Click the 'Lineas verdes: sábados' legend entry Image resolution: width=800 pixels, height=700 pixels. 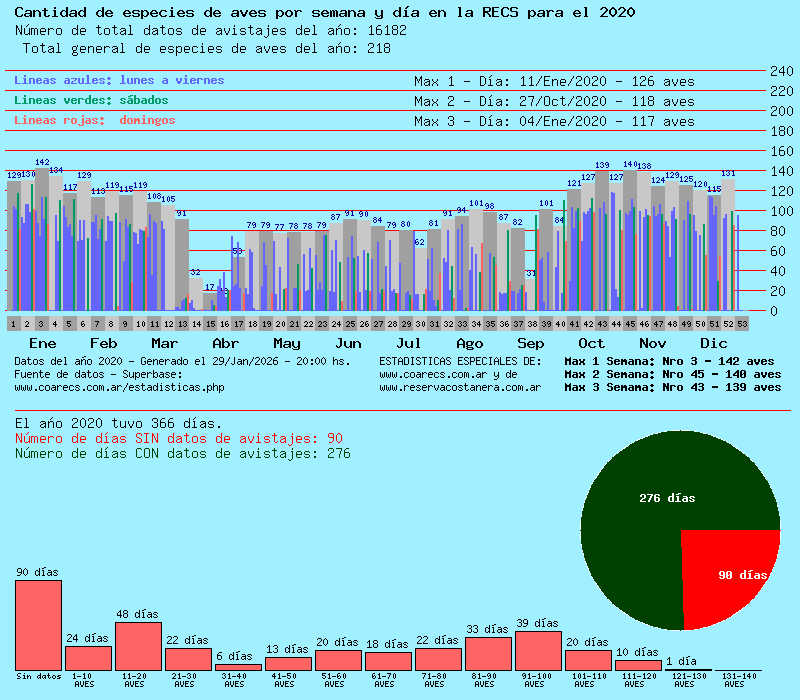click(91, 100)
